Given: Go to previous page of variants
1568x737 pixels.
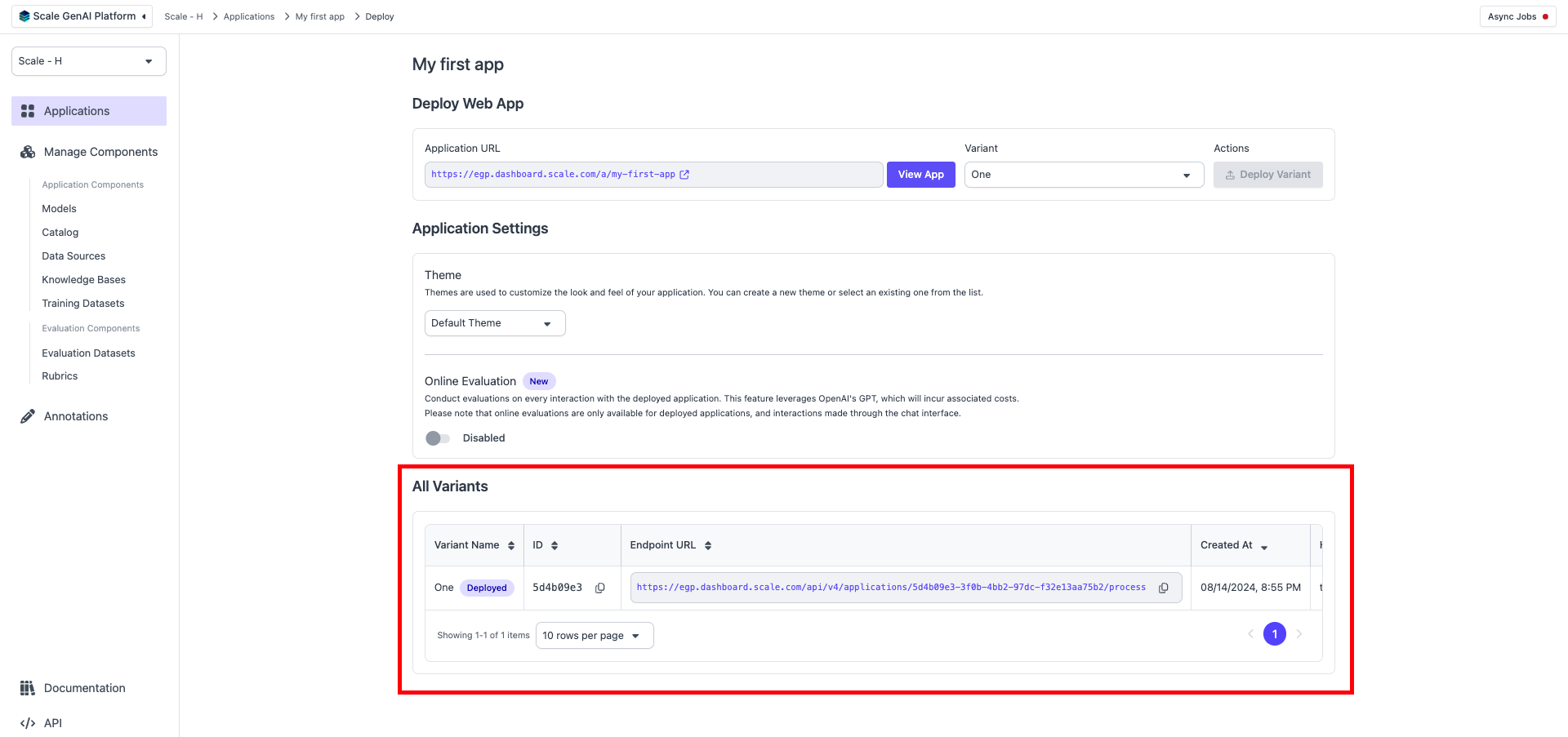Looking at the screenshot, I should coord(1250,634).
